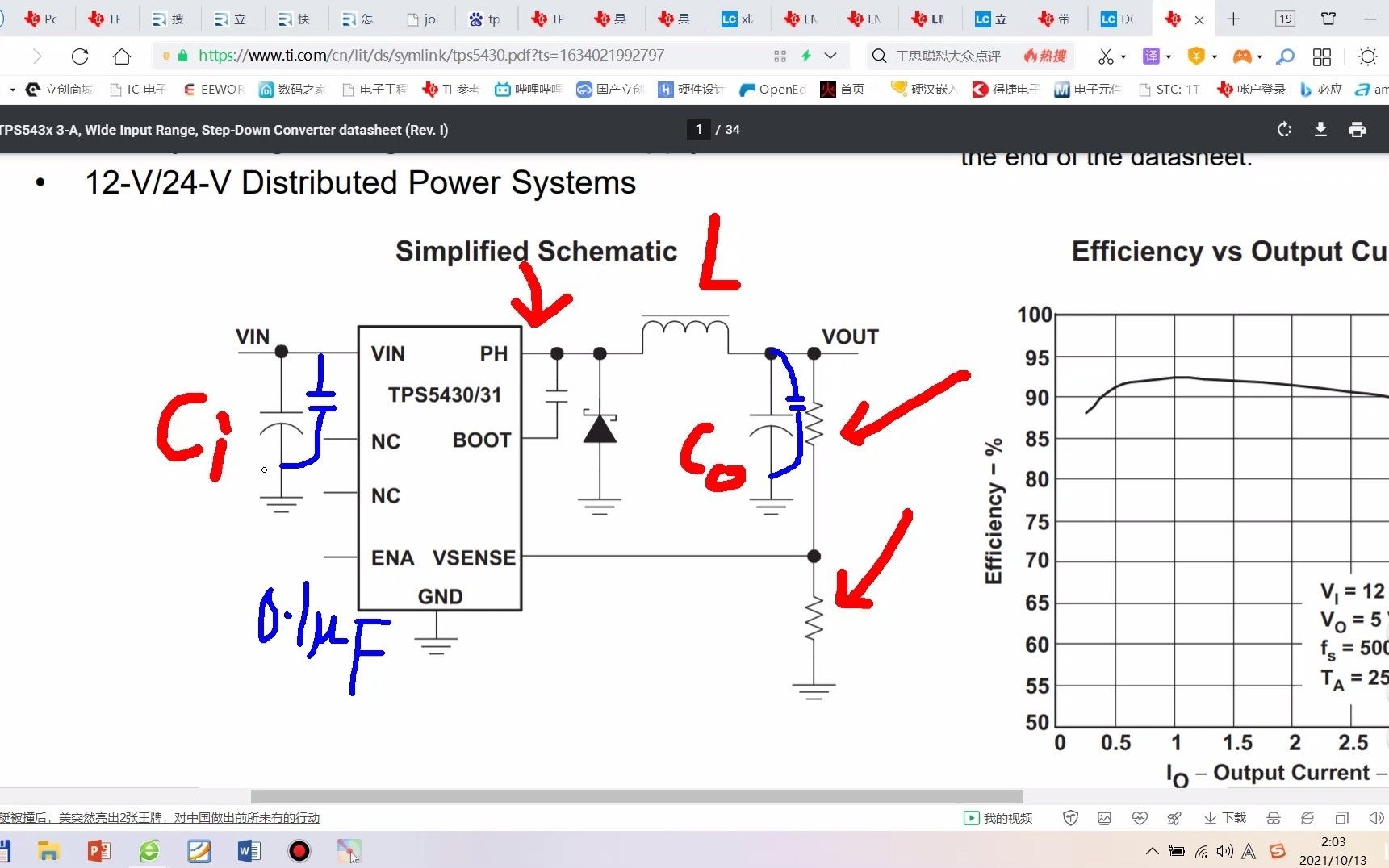The image size is (1389, 868).
Task: Toggle browser page sound mute icon
Action: pos(1376,818)
